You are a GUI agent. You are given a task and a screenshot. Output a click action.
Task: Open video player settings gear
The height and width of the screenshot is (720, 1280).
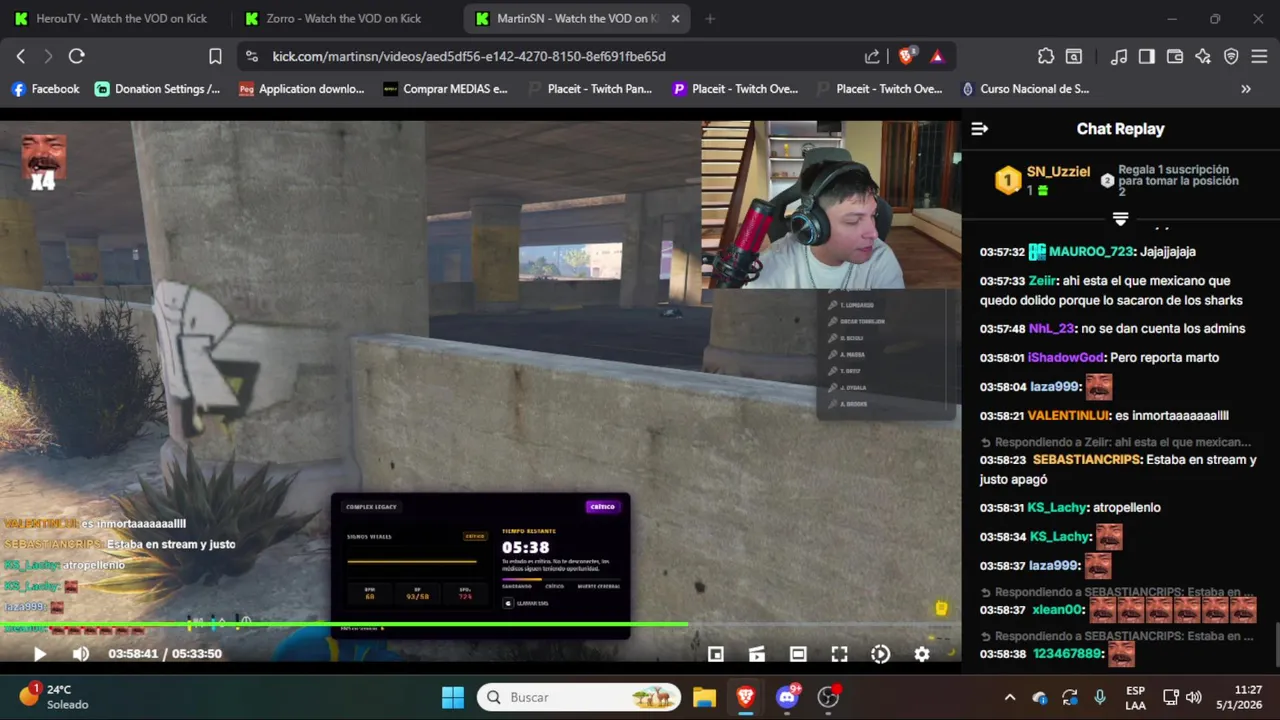[x=922, y=654]
